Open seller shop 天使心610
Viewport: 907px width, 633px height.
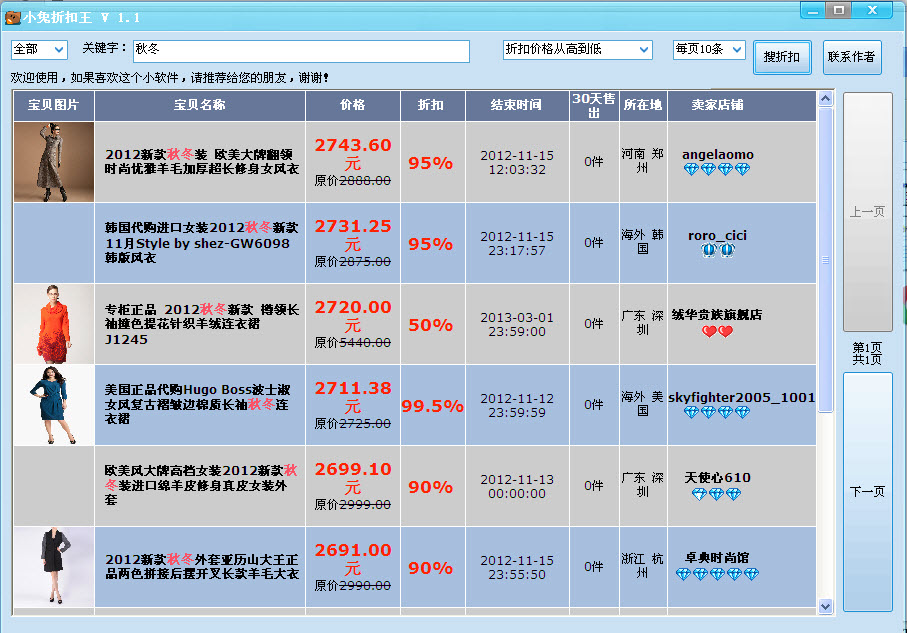[717, 478]
